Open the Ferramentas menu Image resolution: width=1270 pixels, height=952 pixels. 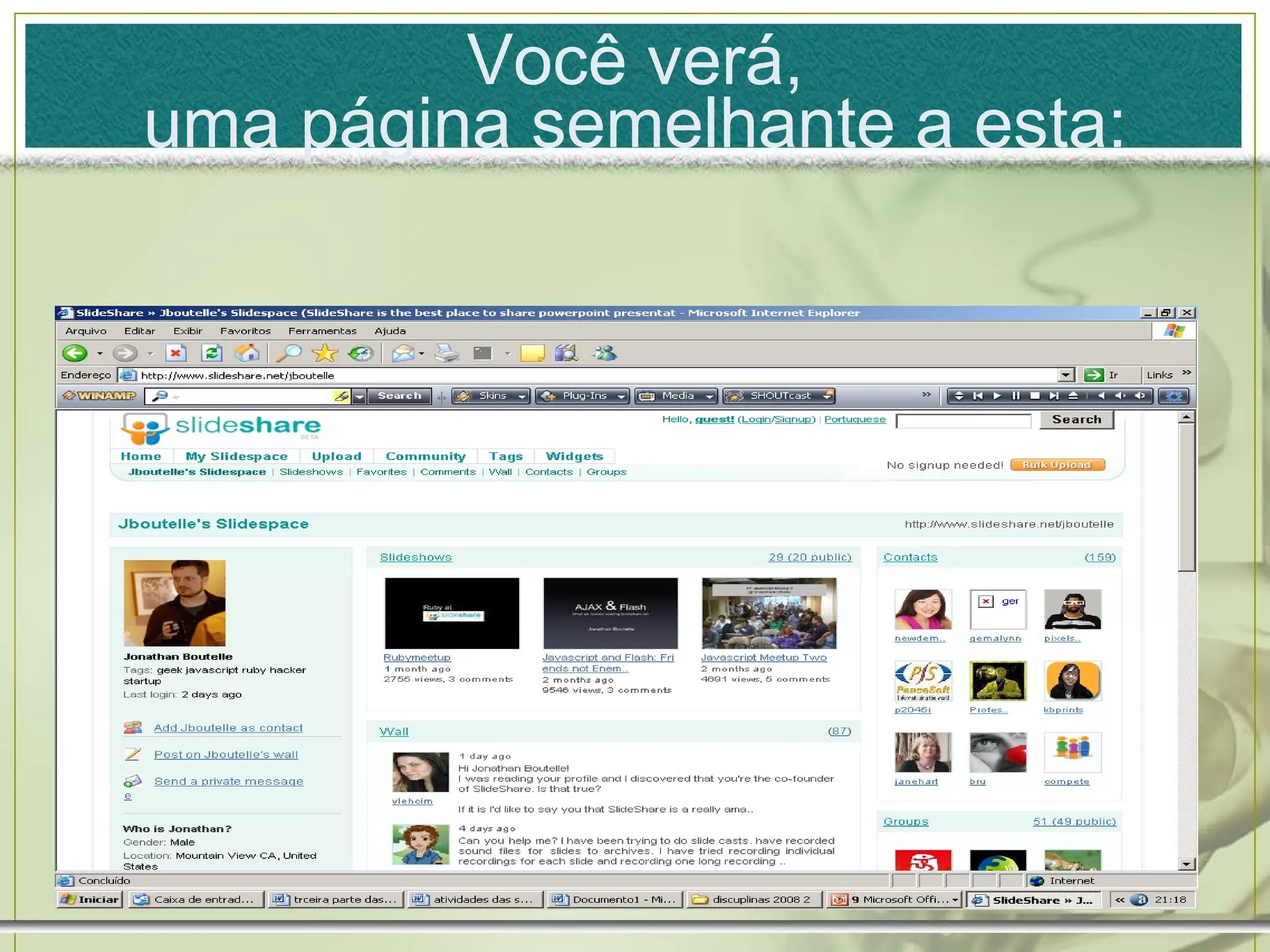[x=322, y=331]
